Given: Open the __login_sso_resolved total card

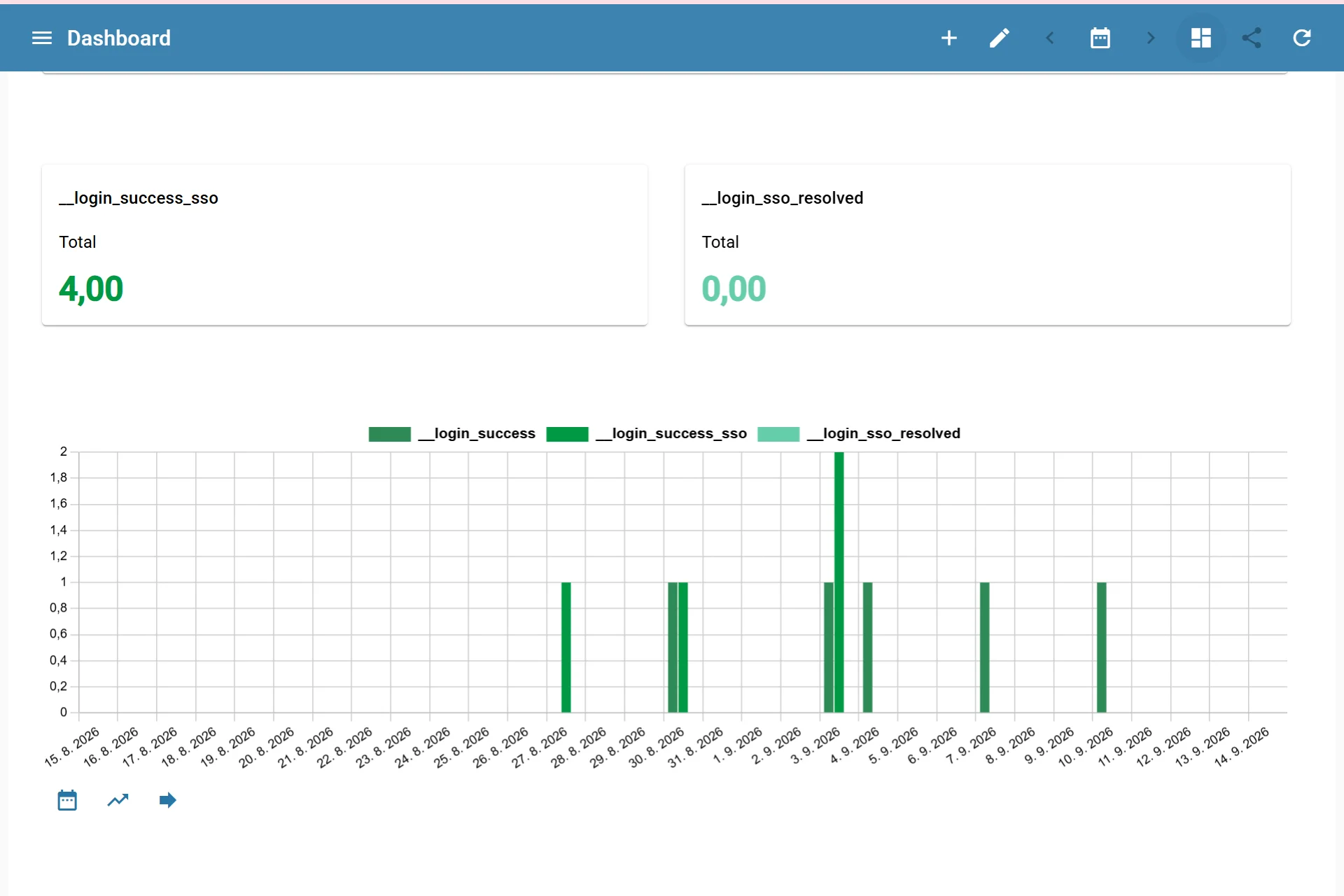Looking at the screenshot, I should [987, 245].
